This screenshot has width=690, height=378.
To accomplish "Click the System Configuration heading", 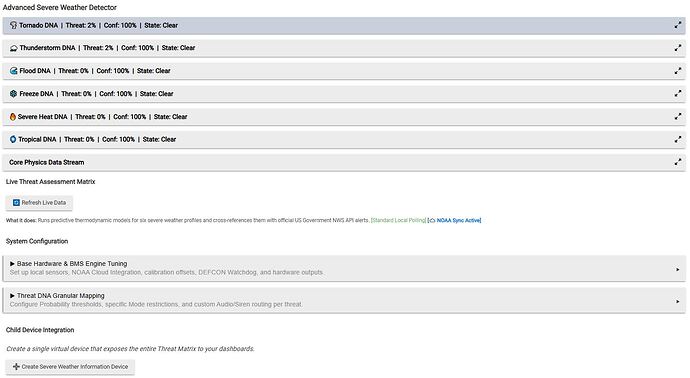I will pyautogui.click(x=37, y=241).
